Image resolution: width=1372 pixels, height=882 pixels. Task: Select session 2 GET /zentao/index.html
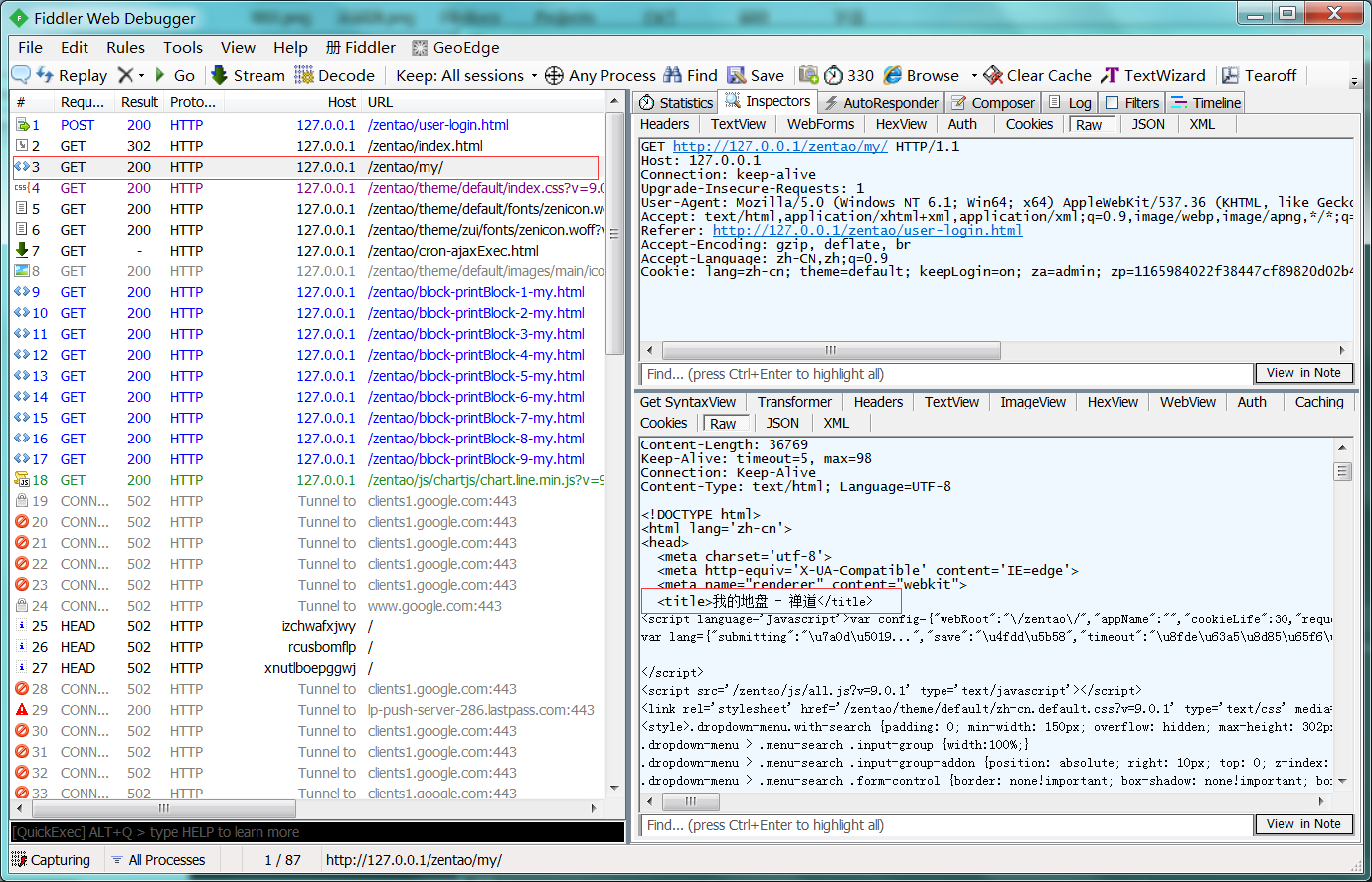point(306,146)
